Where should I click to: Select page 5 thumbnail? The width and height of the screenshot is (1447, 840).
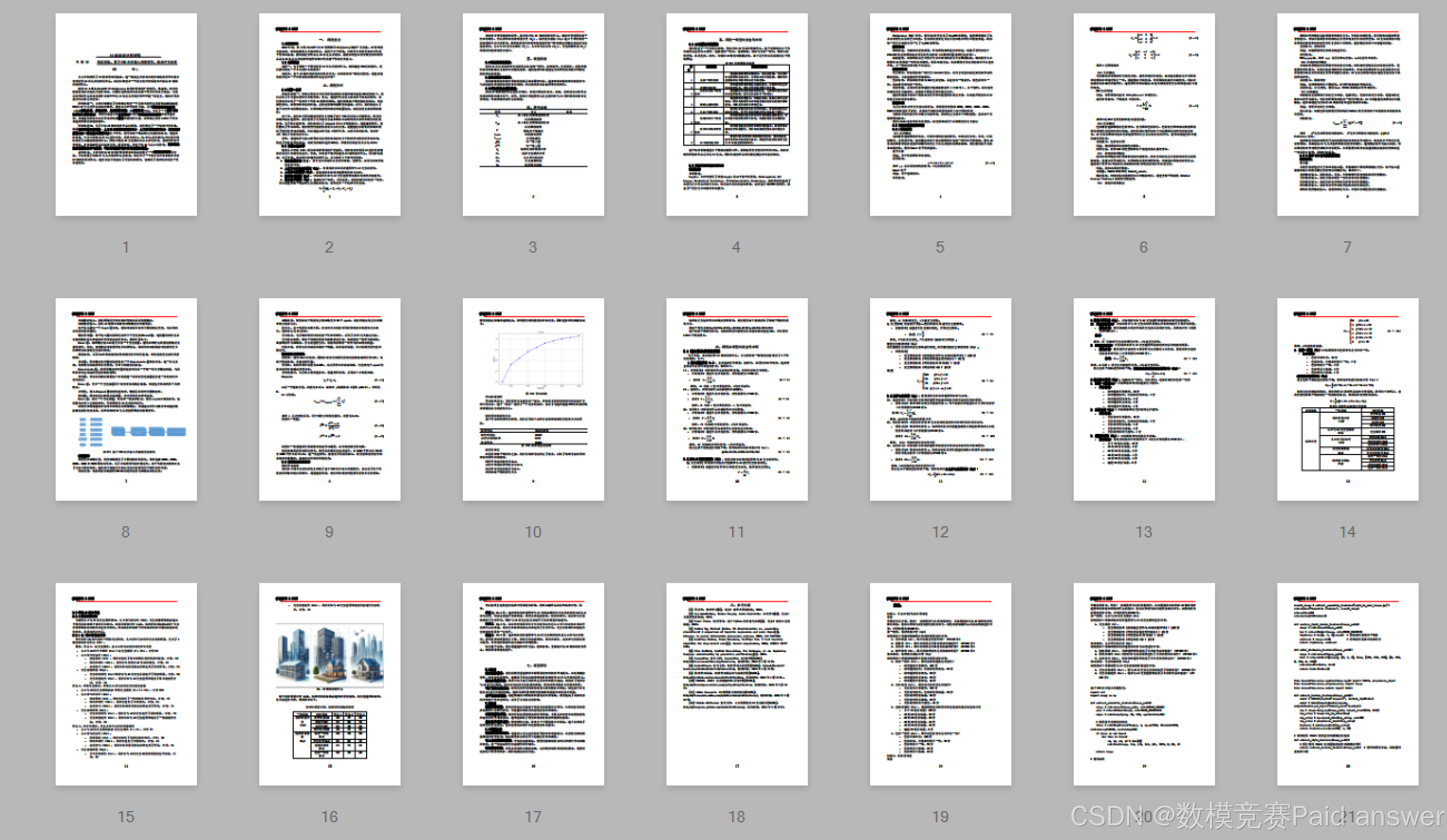[x=940, y=114]
